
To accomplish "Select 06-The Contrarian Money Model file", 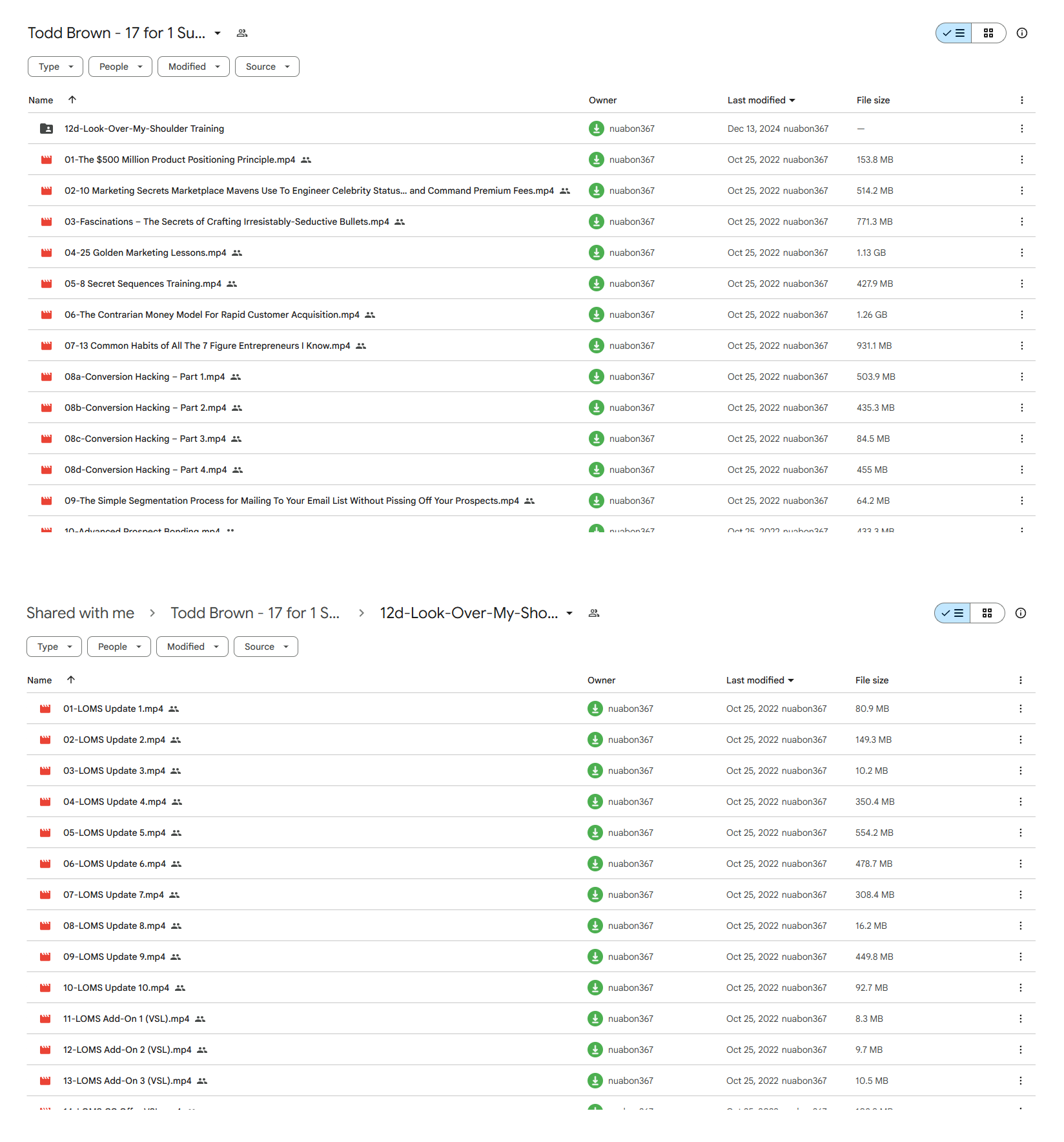I will [x=531, y=315].
